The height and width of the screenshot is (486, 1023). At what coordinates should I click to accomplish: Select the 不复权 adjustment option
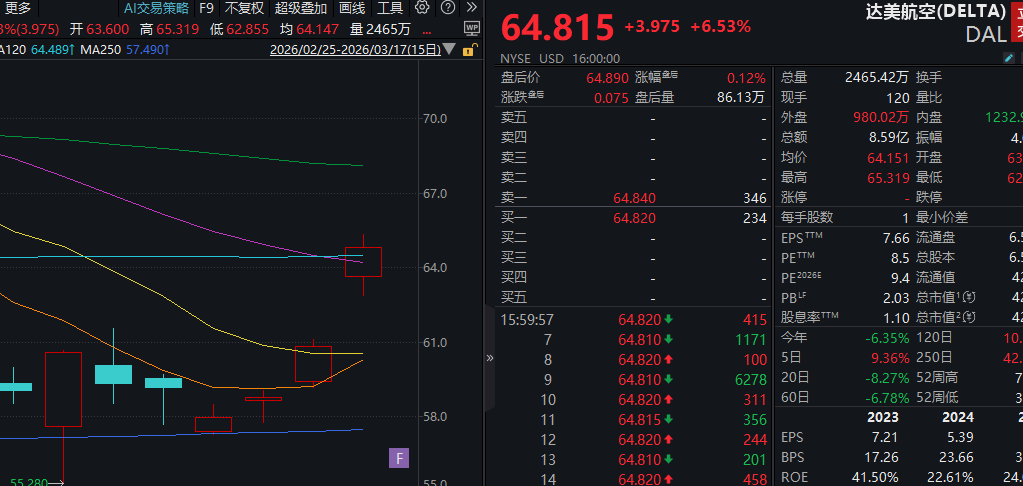(x=244, y=8)
